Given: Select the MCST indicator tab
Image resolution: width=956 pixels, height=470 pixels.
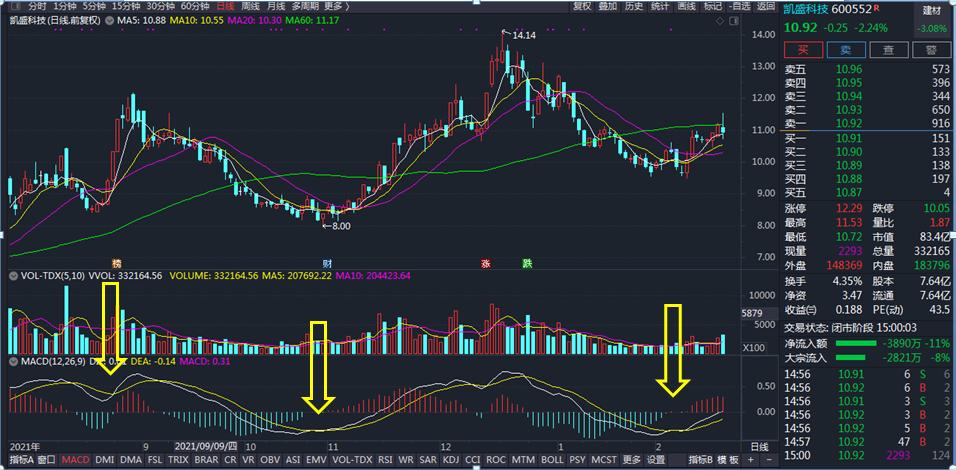Looking at the screenshot, I should [x=605, y=459].
